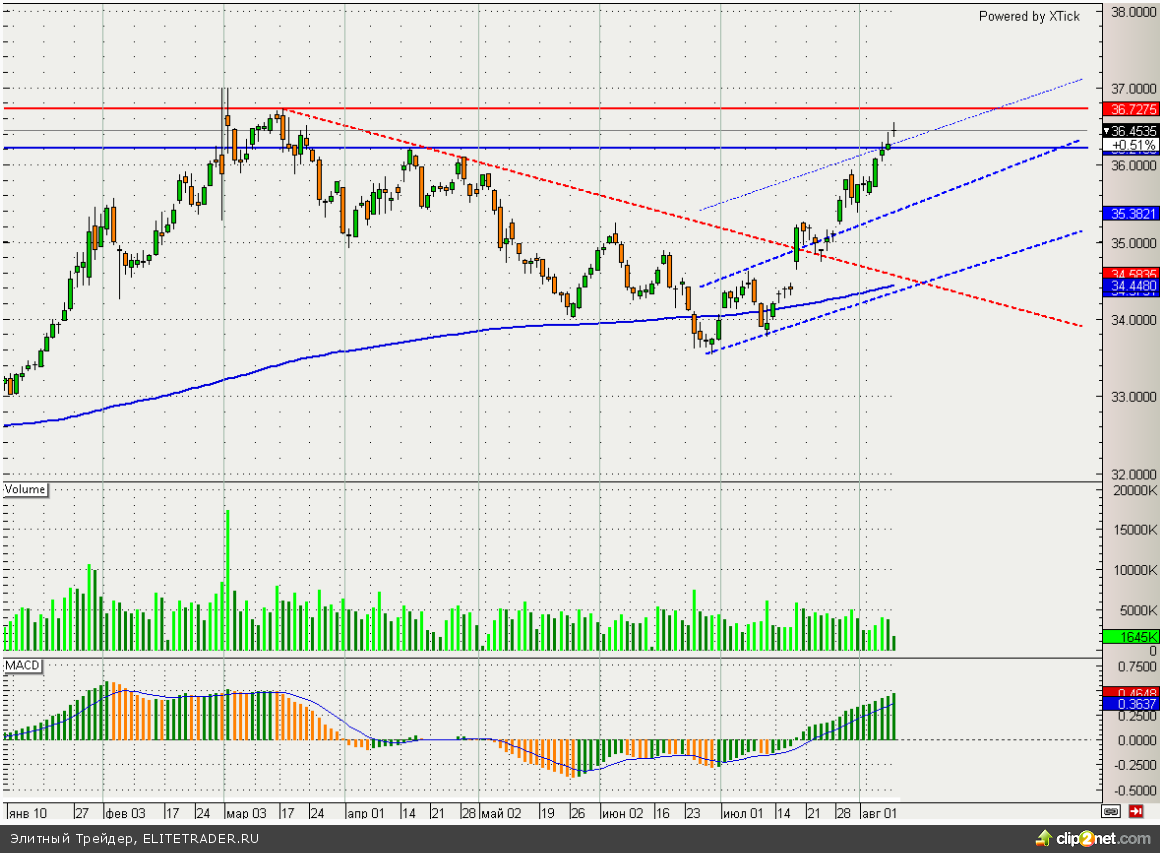Select the red 36.7275 price level tag
The width and height of the screenshot is (1160, 853).
click(1131, 109)
